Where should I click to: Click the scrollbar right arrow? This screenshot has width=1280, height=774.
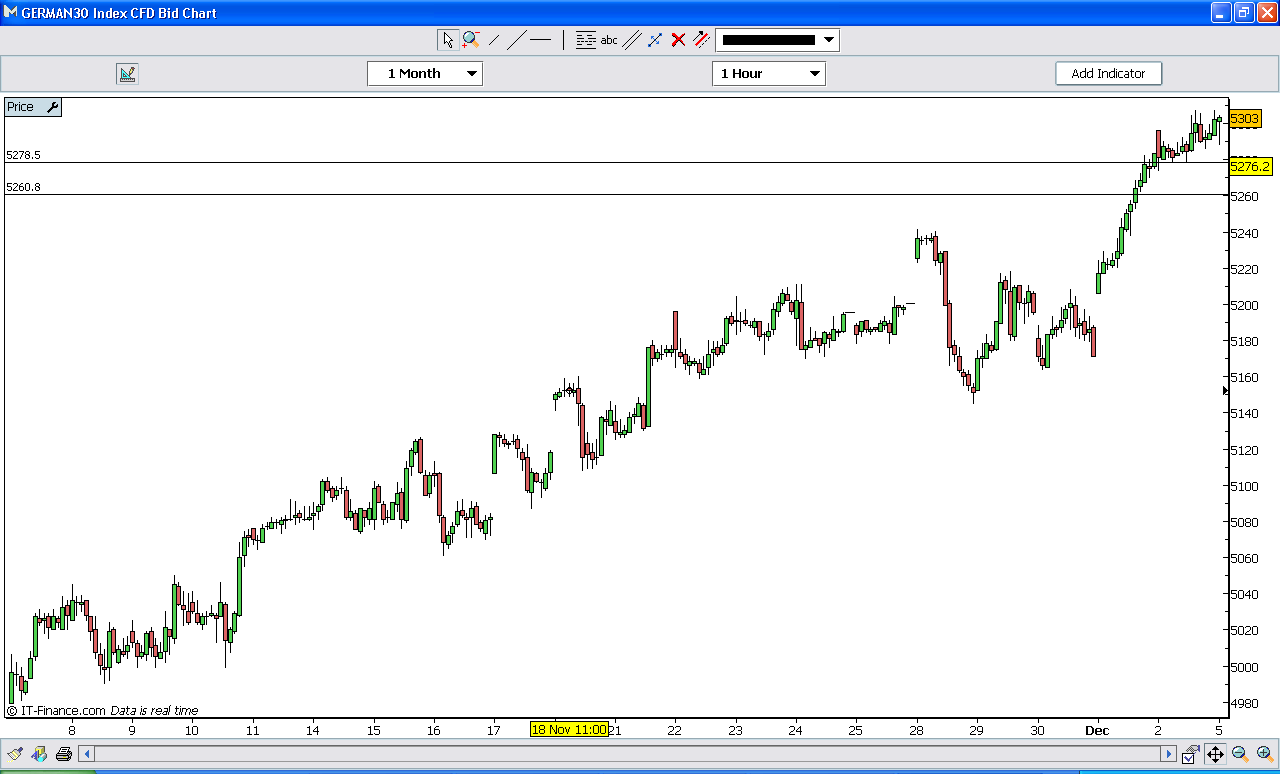coord(1168,754)
